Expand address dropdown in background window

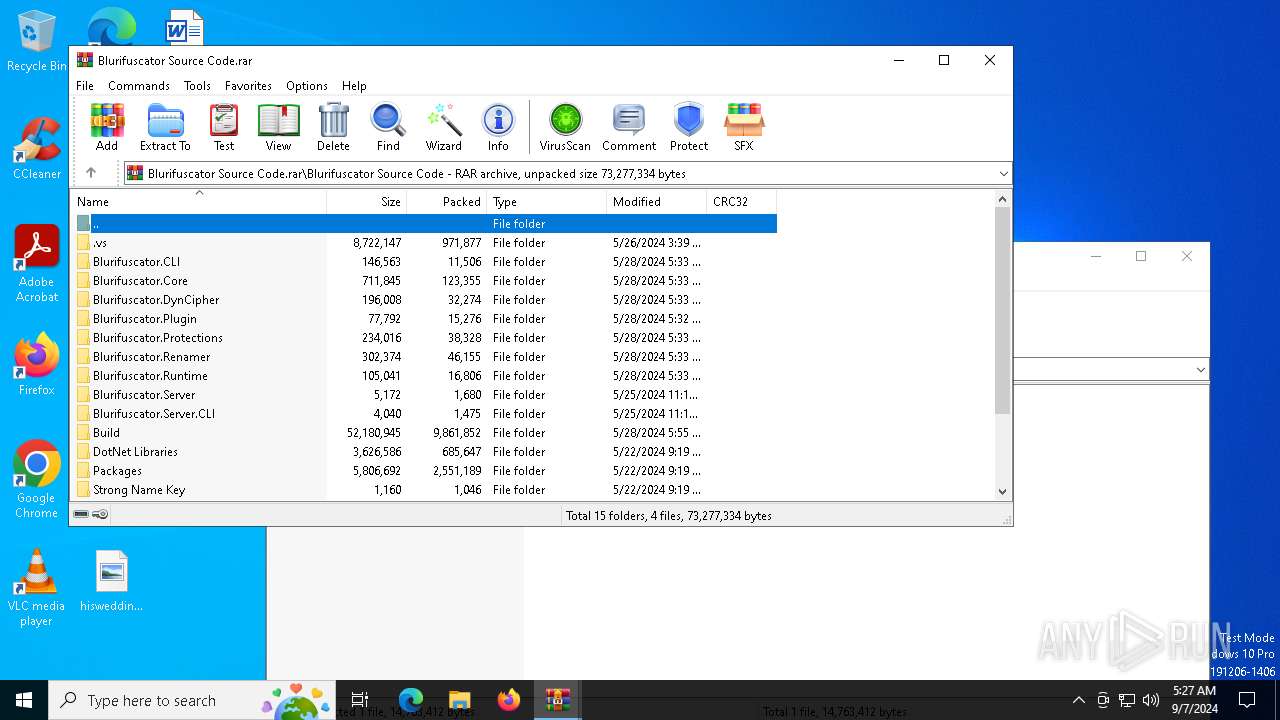[x=1200, y=370]
